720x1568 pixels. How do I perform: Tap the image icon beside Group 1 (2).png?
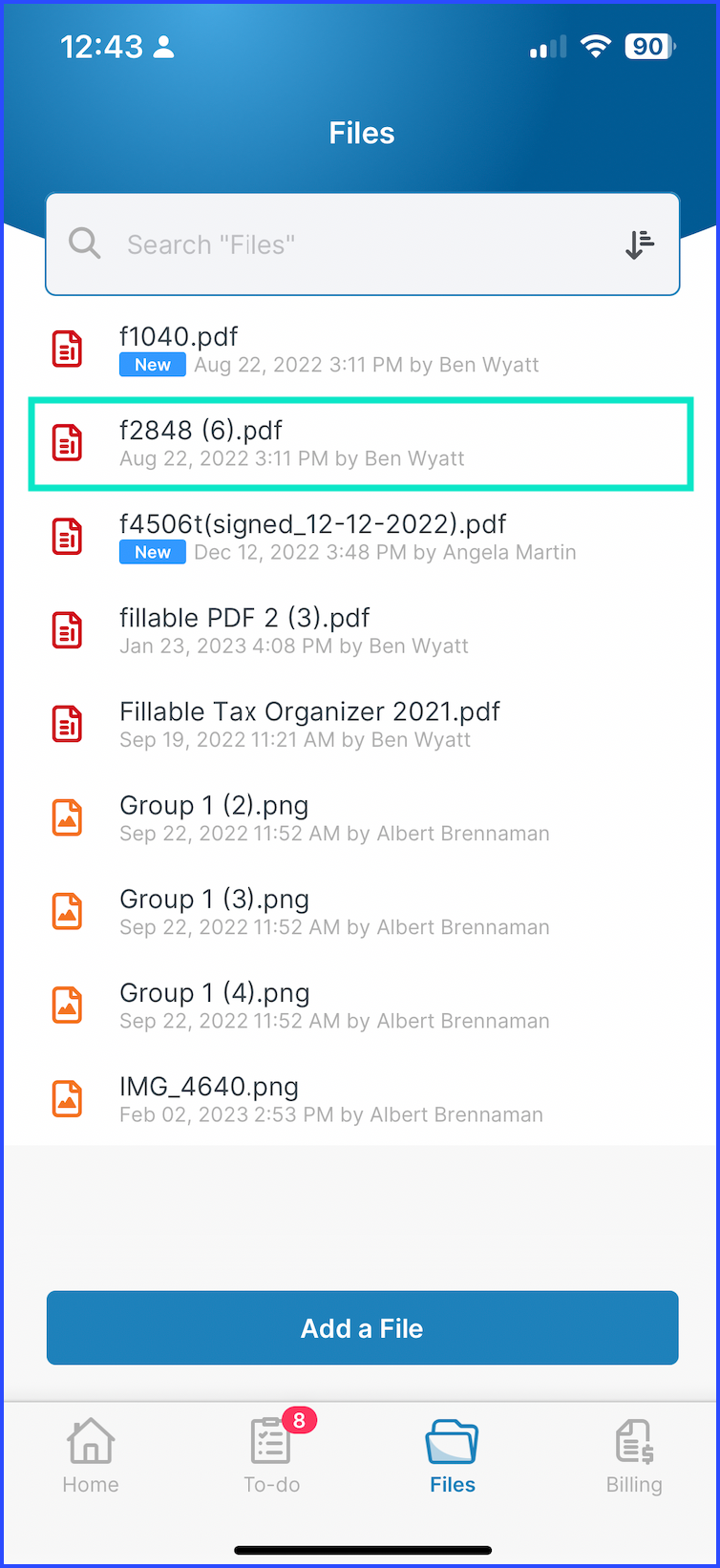point(67,817)
